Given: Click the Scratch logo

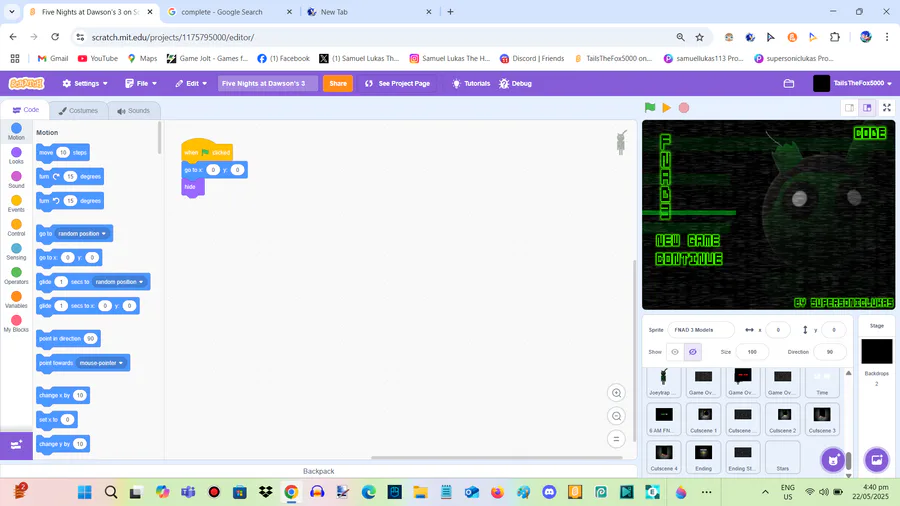Looking at the screenshot, I should (x=26, y=83).
